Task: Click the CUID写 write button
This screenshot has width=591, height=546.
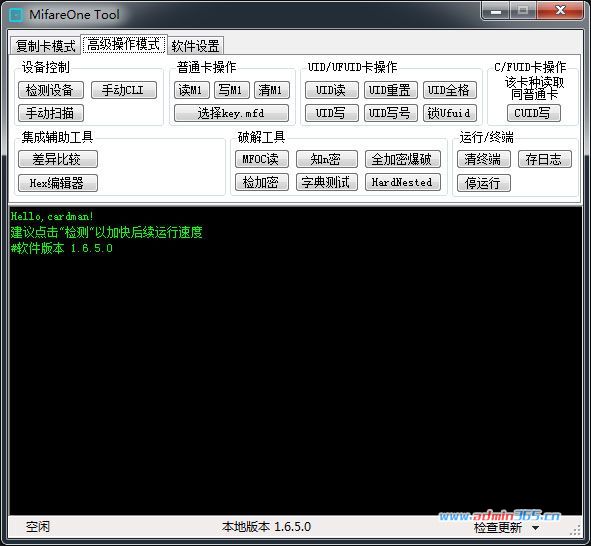Action: [x=533, y=113]
